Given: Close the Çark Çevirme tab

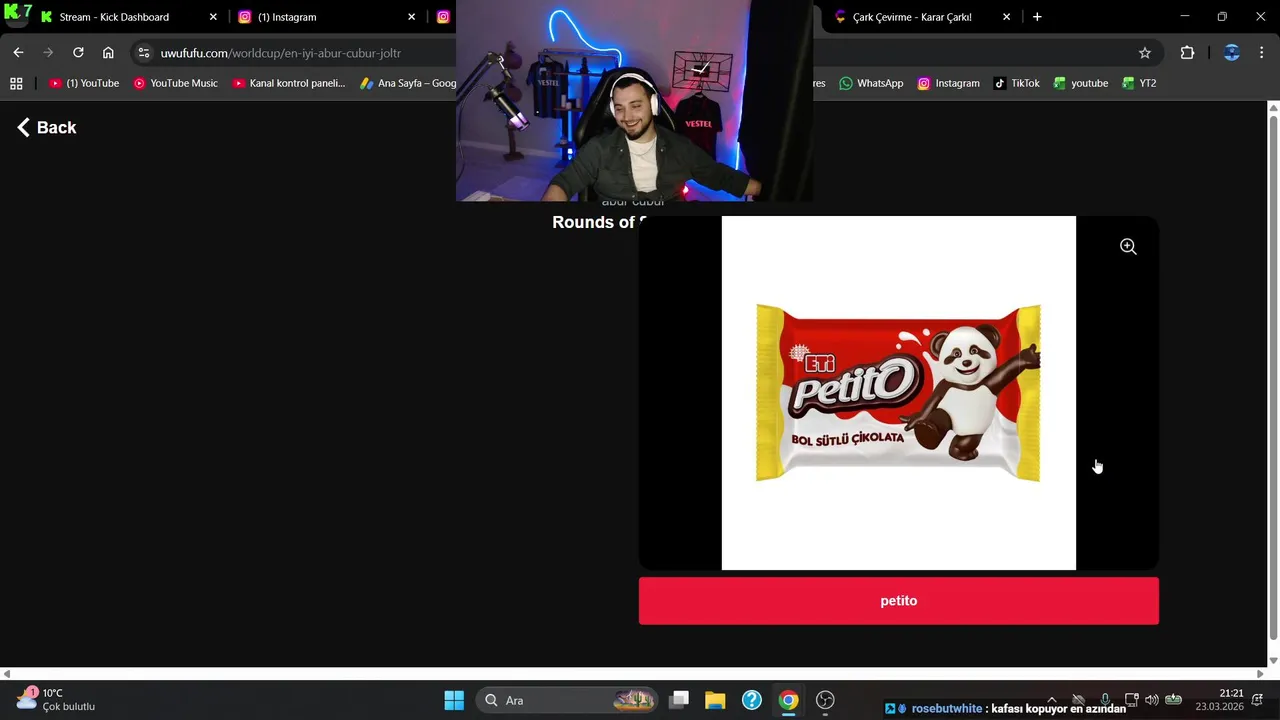Looking at the screenshot, I should coord(1006,17).
